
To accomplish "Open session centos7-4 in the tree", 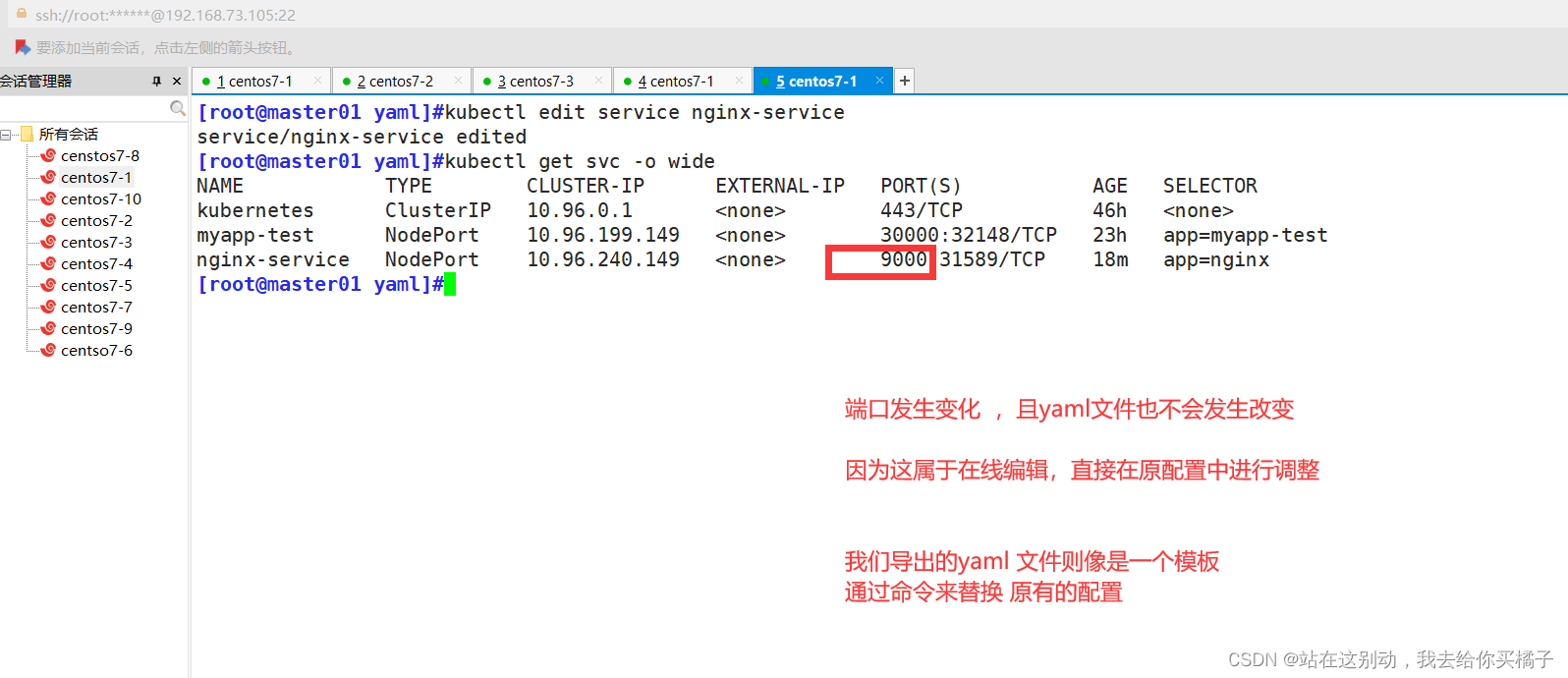I will click(96, 264).
